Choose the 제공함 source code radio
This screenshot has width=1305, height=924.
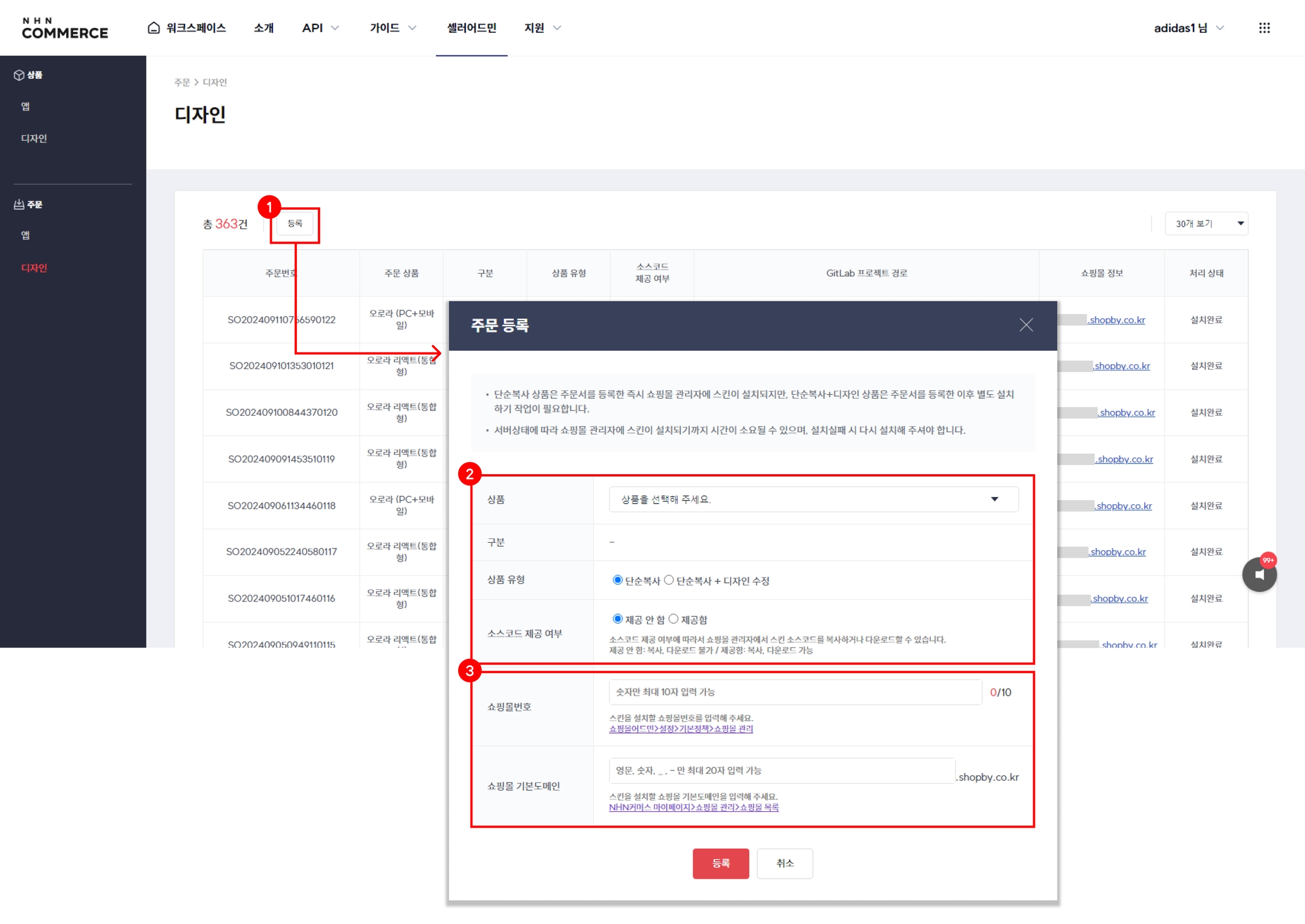click(x=673, y=619)
